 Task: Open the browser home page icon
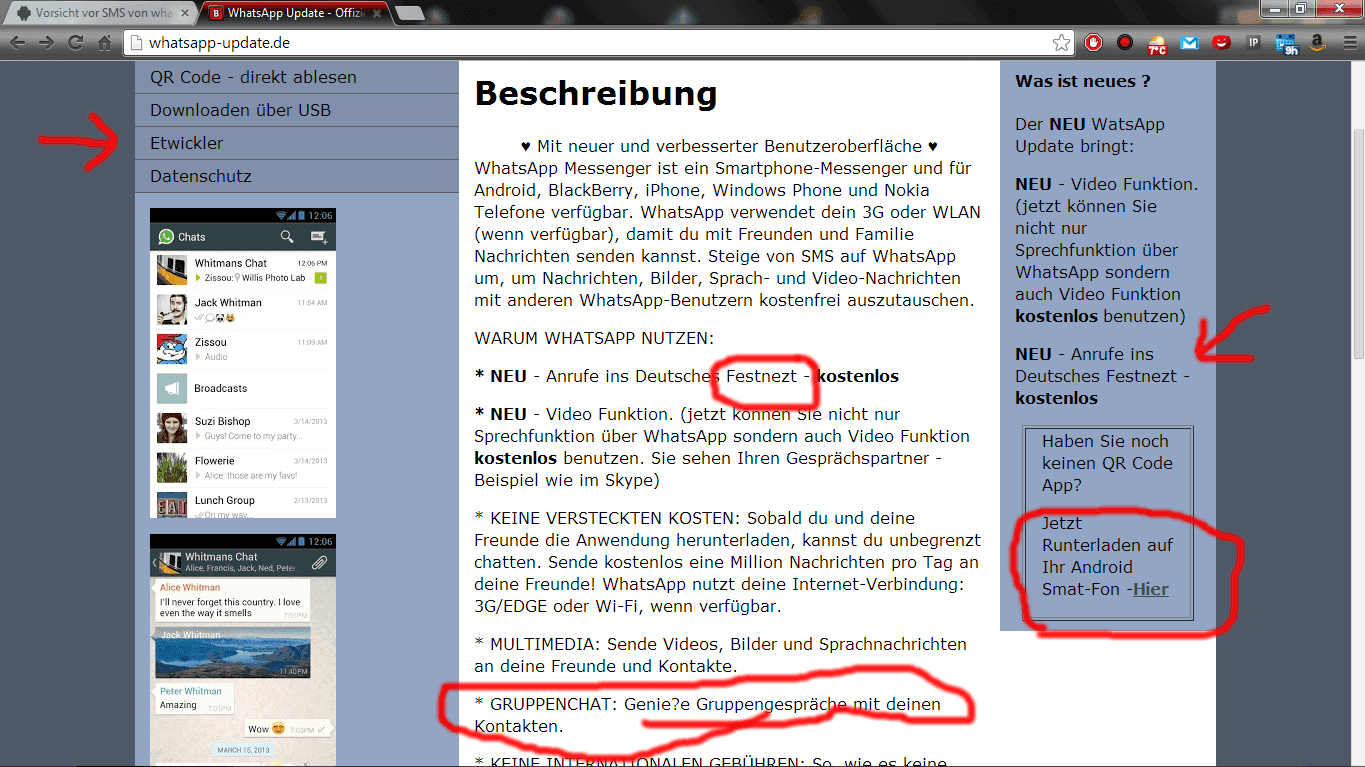(x=104, y=43)
